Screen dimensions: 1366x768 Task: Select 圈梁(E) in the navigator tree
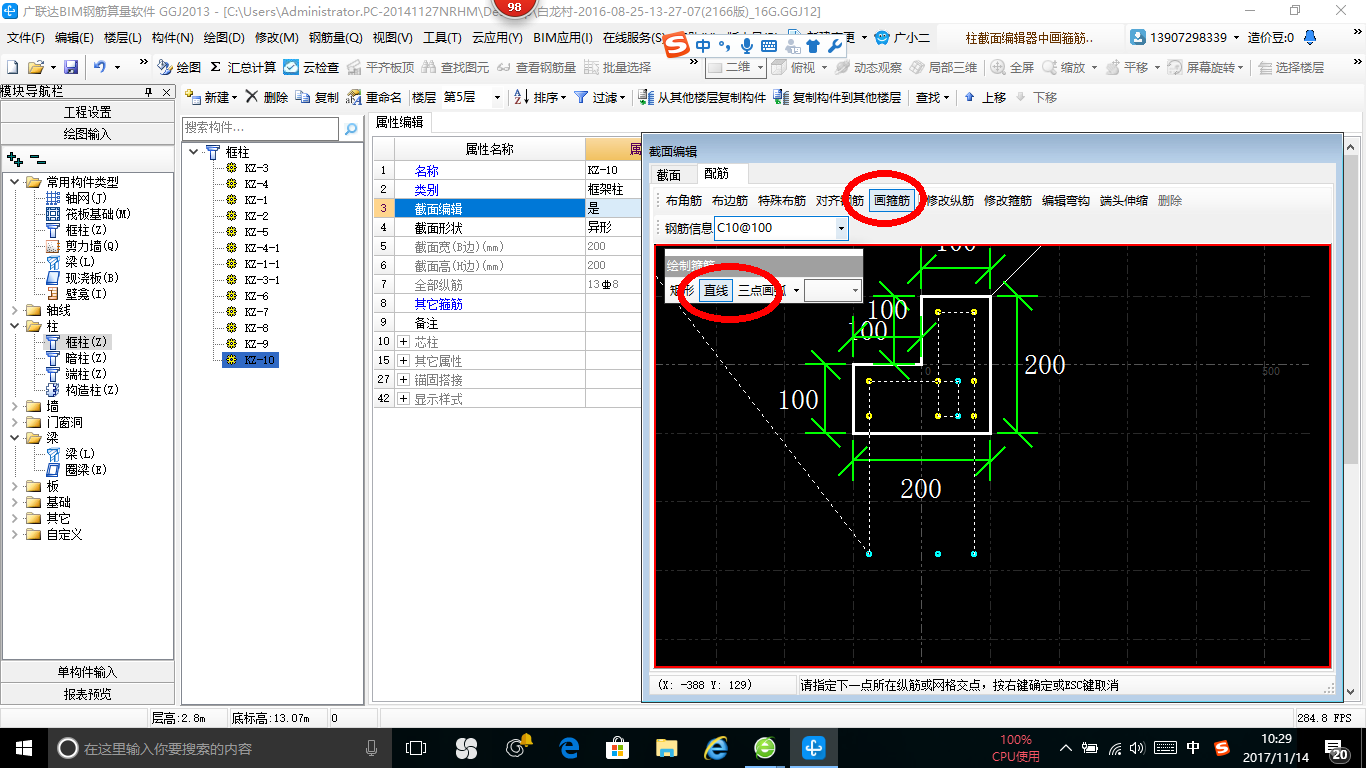[x=75, y=470]
